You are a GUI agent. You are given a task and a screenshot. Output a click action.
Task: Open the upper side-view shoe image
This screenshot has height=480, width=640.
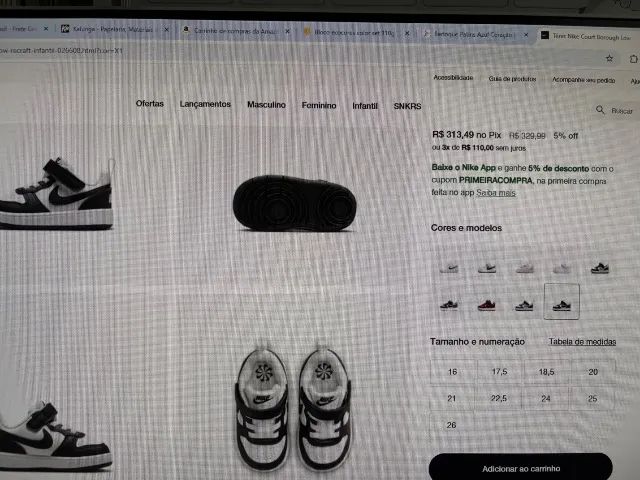click(x=56, y=194)
